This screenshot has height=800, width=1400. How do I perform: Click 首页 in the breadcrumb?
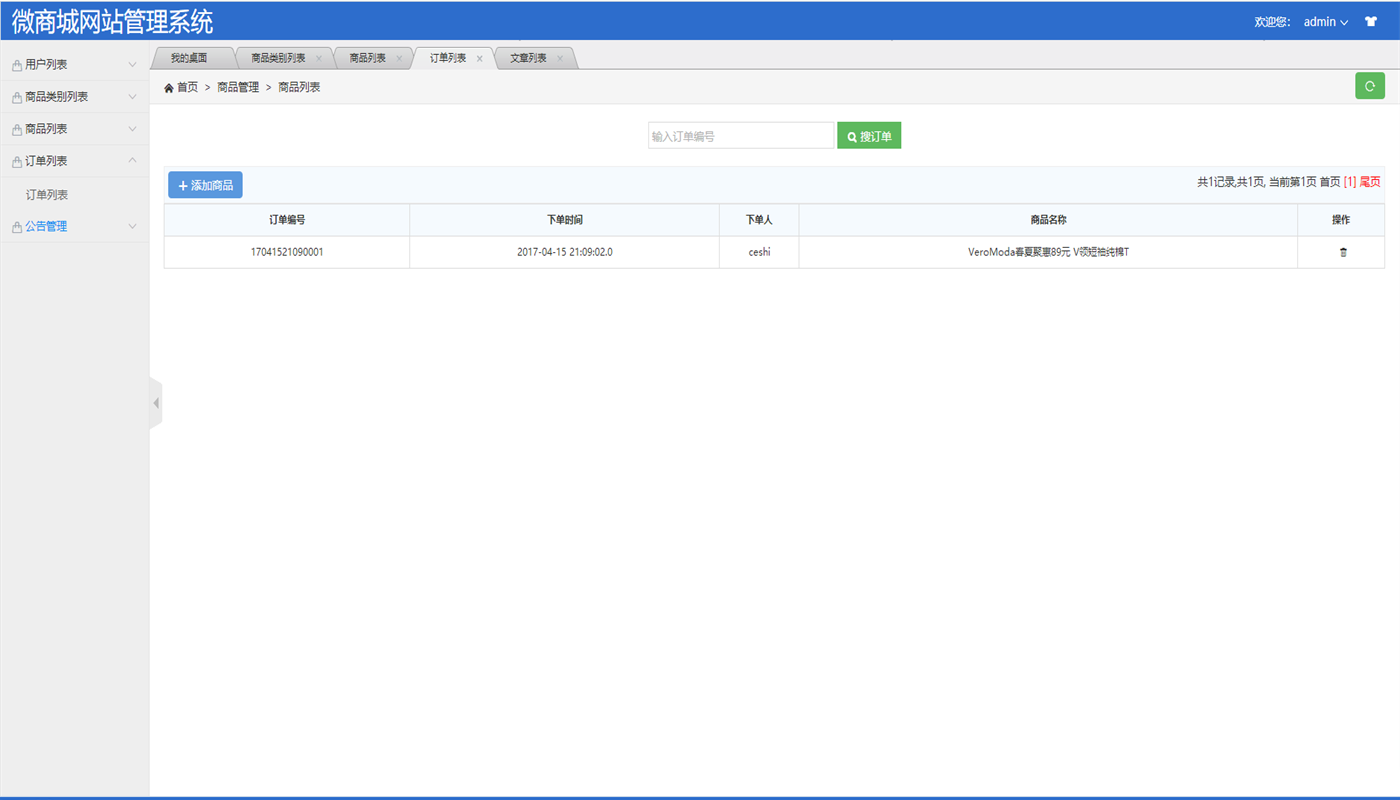point(187,88)
